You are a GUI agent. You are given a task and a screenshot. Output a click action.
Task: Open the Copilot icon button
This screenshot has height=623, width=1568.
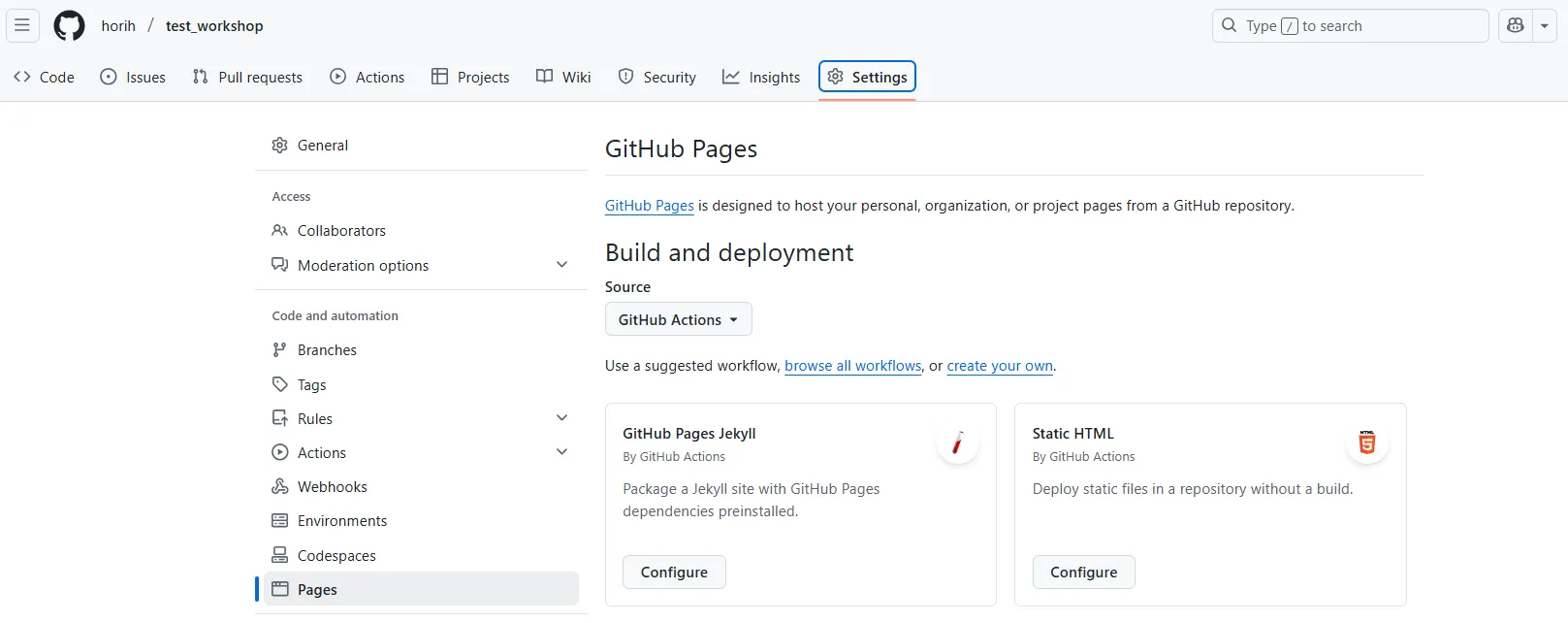1516,25
